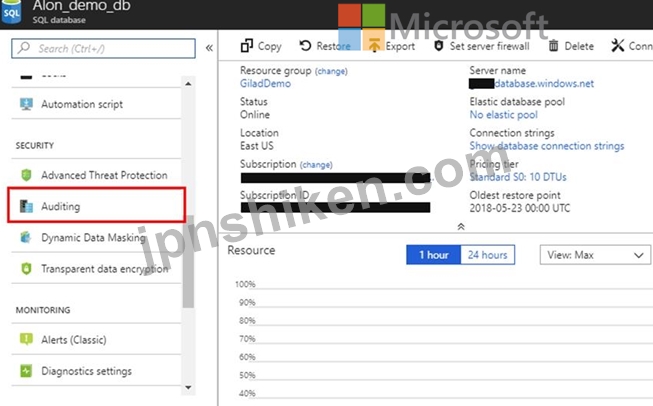Click the Transparent data encryption shield icon
The height and width of the screenshot is (406, 653).
(26, 269)
